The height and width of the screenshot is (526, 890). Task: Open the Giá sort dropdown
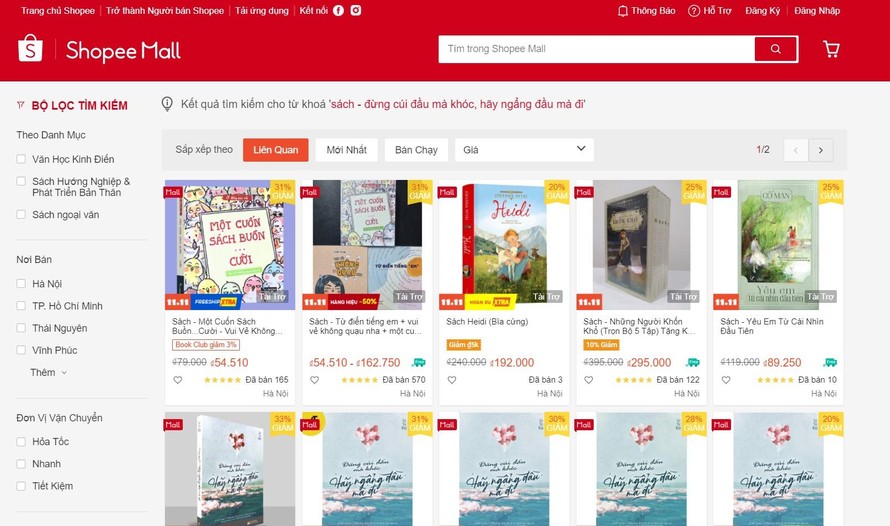(x=524, y=150)
